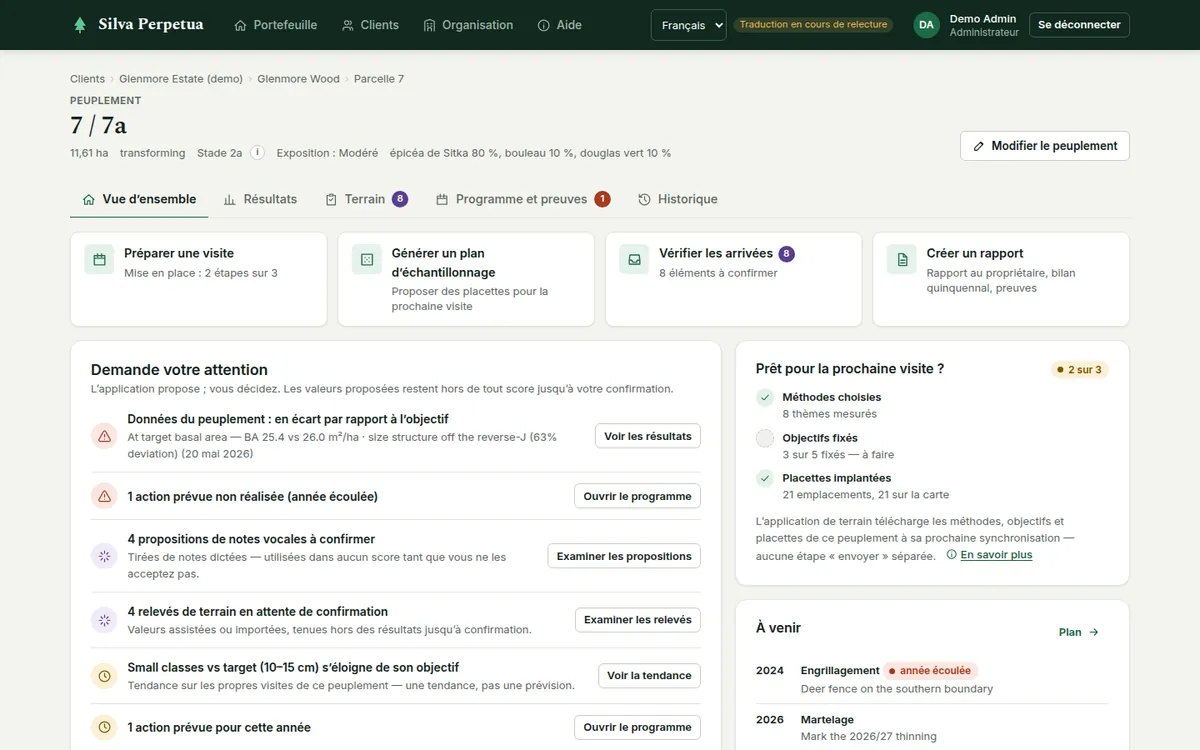Click the 3 sur 5 fixés — à faire text
This screenshot has height=750, width=1200.
pos(838,454)
